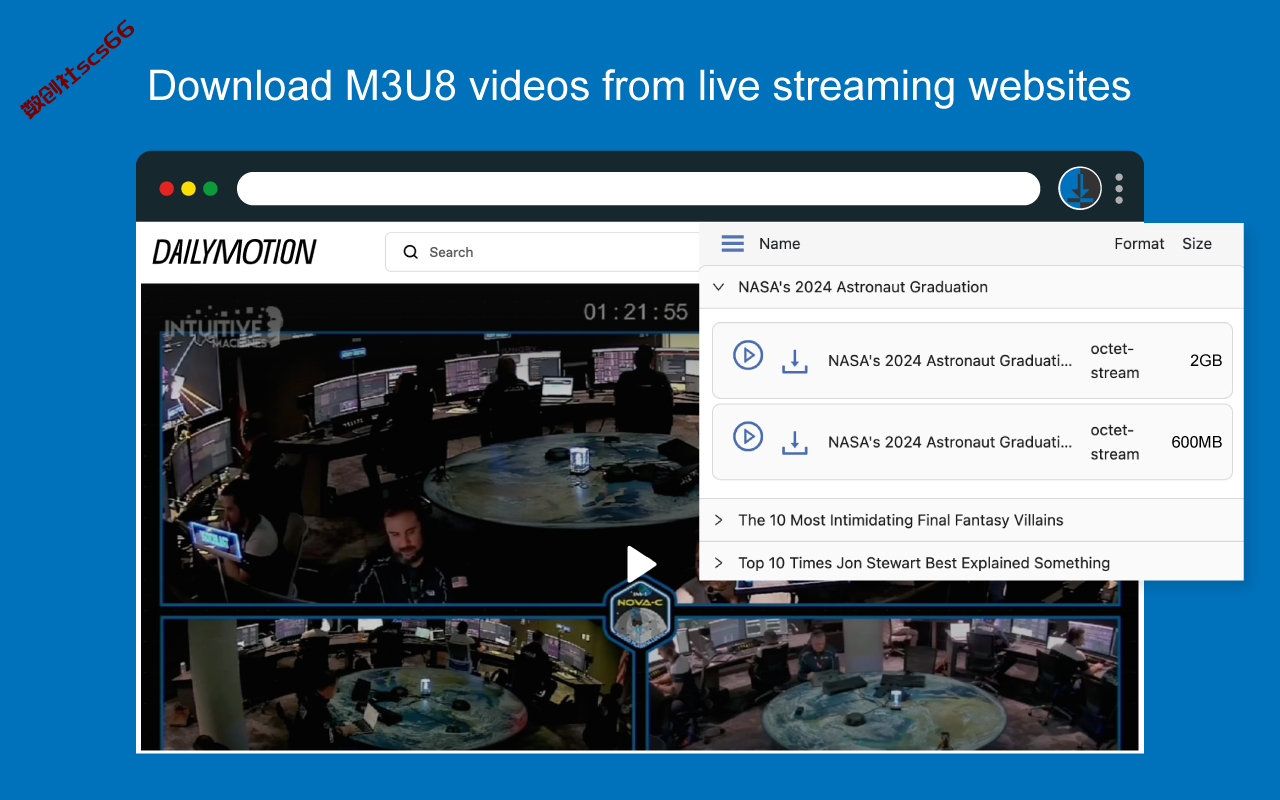This screenshot has height=800, width=1280.
Task: Click the red close window dot
Action: (167, 188)
